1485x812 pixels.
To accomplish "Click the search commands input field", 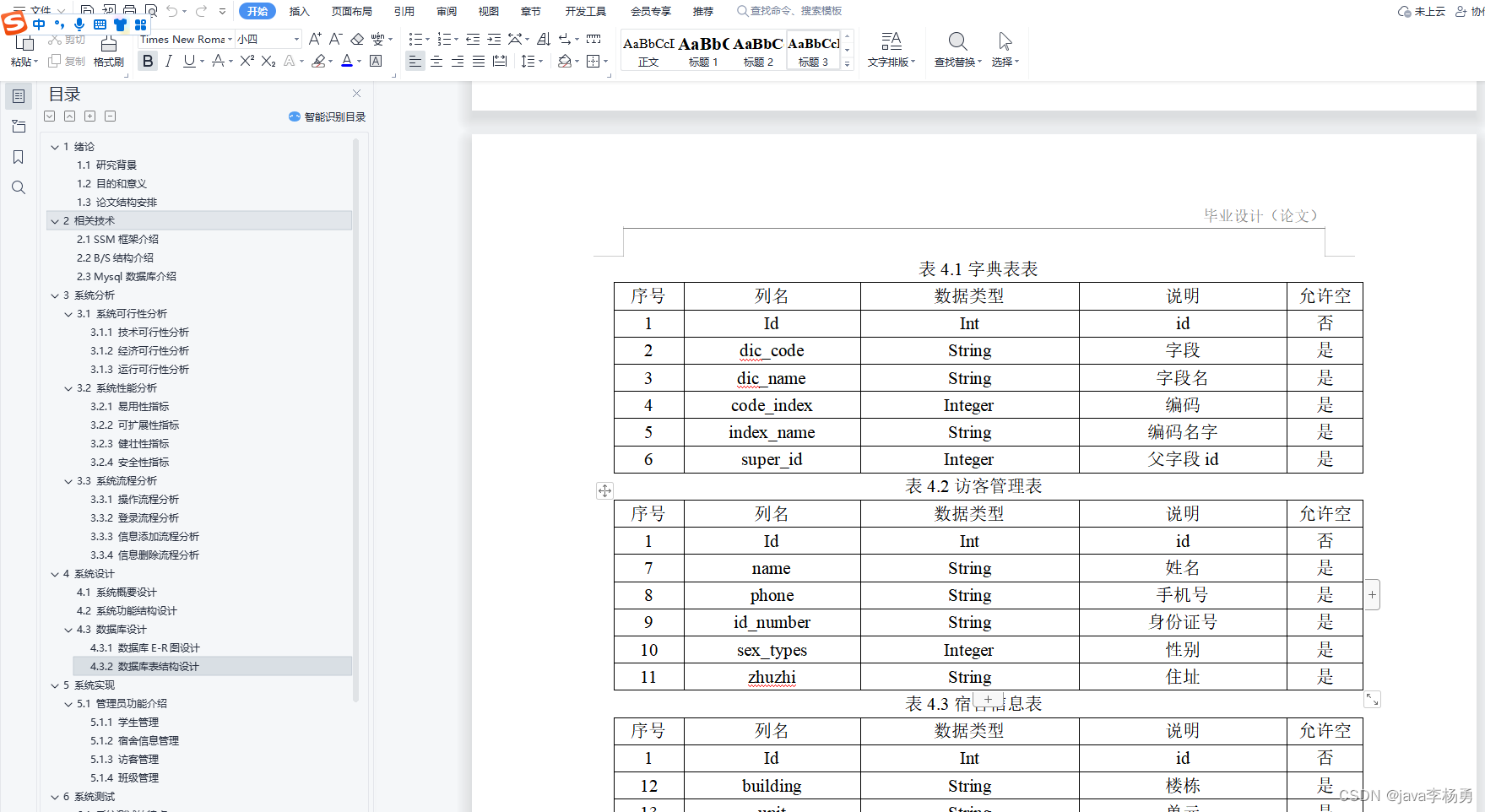I will click(791, 11).
